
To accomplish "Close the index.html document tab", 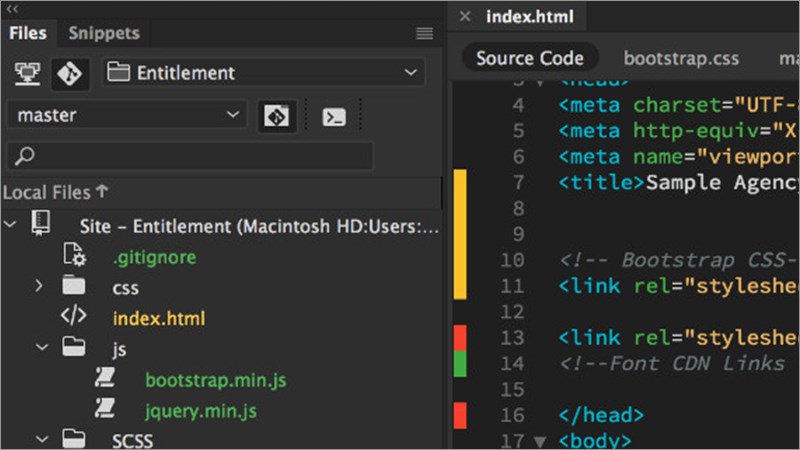I will coord(465,16).
